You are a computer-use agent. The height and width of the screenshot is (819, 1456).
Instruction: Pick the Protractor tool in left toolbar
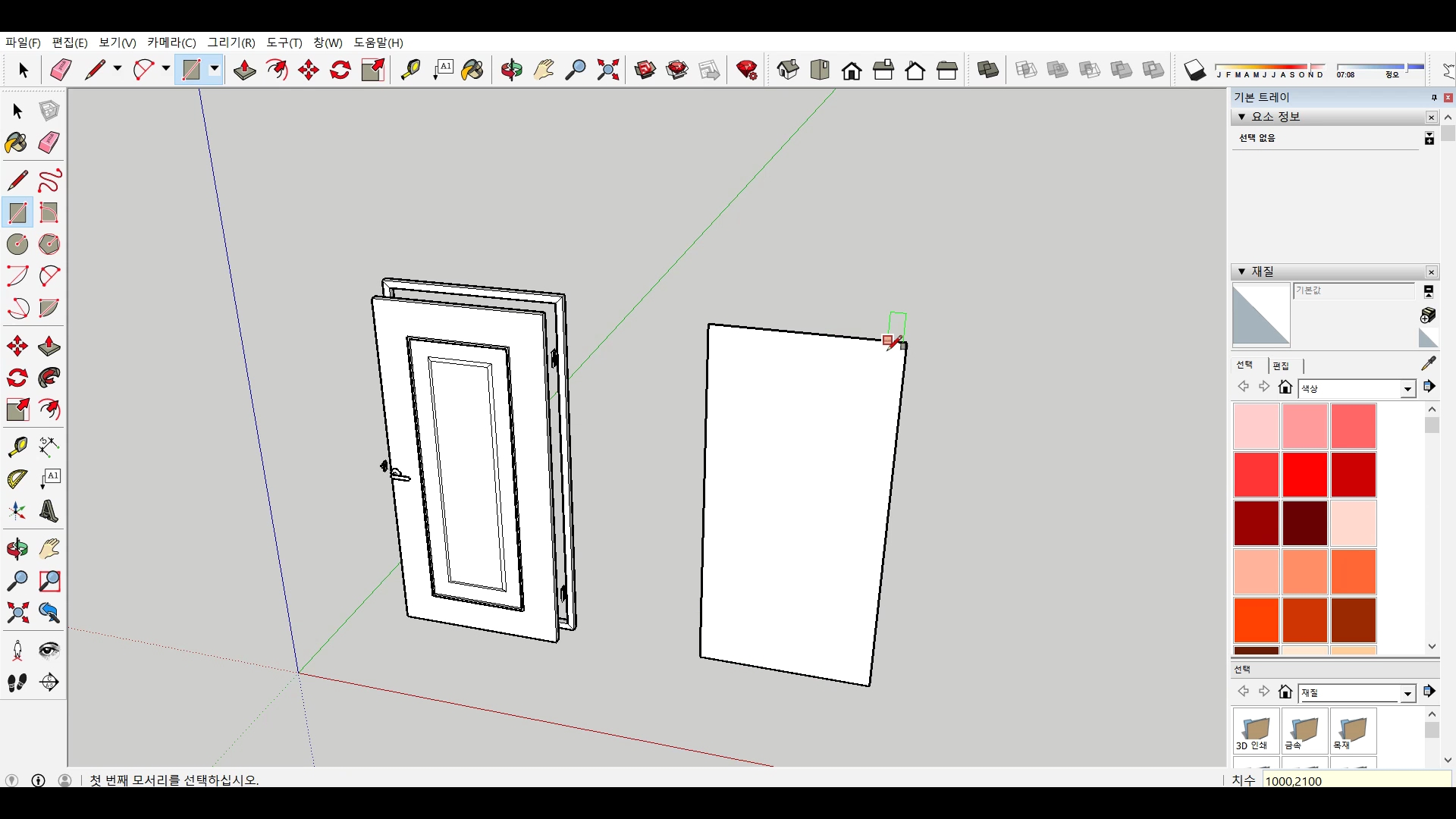(x=17, y=479)
